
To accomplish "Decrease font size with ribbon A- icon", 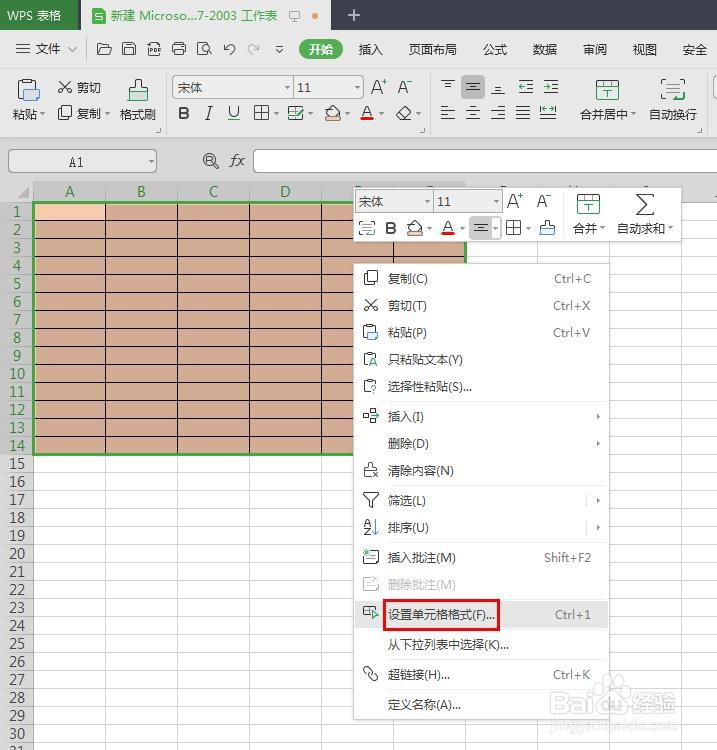I will coord(404,87).
